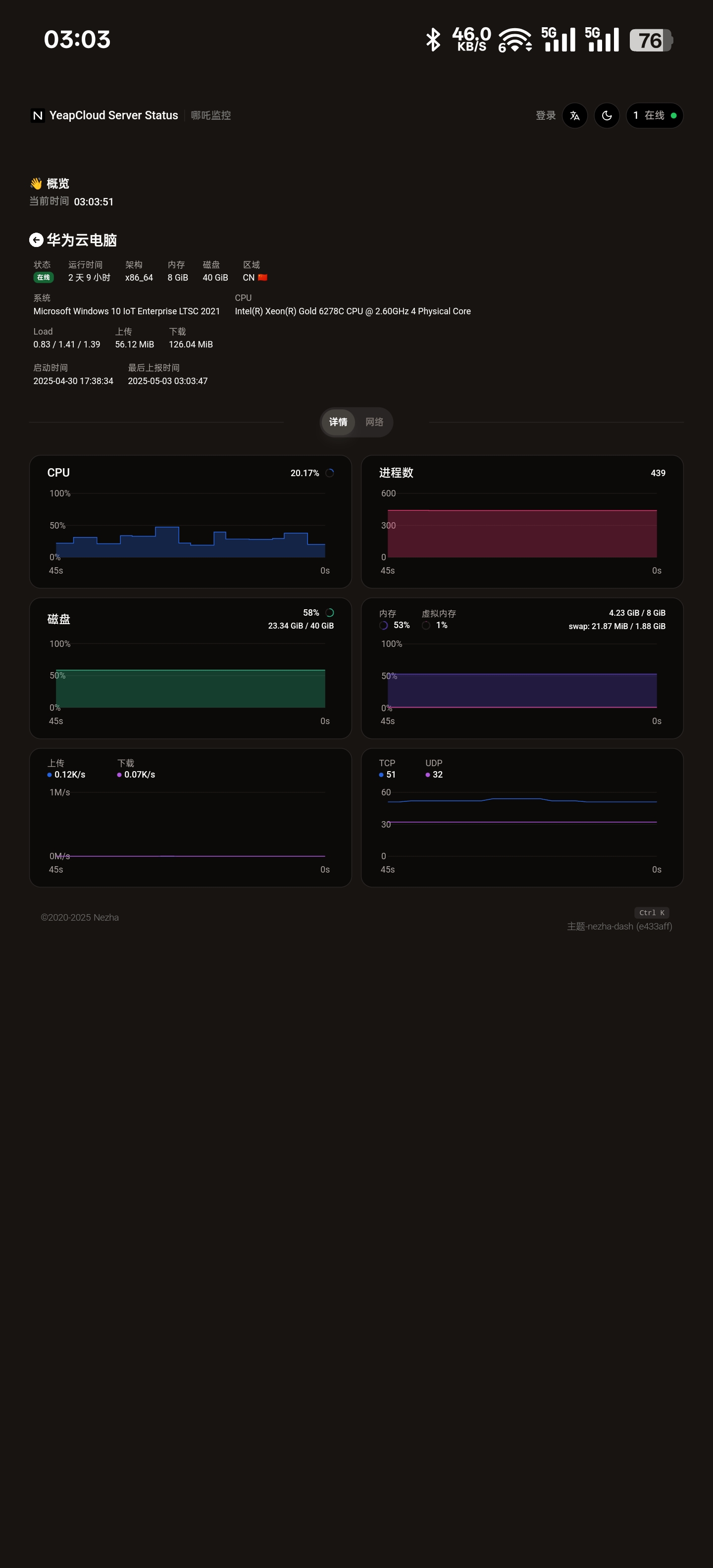Open the nezha-dash theme link

point(619,926)
